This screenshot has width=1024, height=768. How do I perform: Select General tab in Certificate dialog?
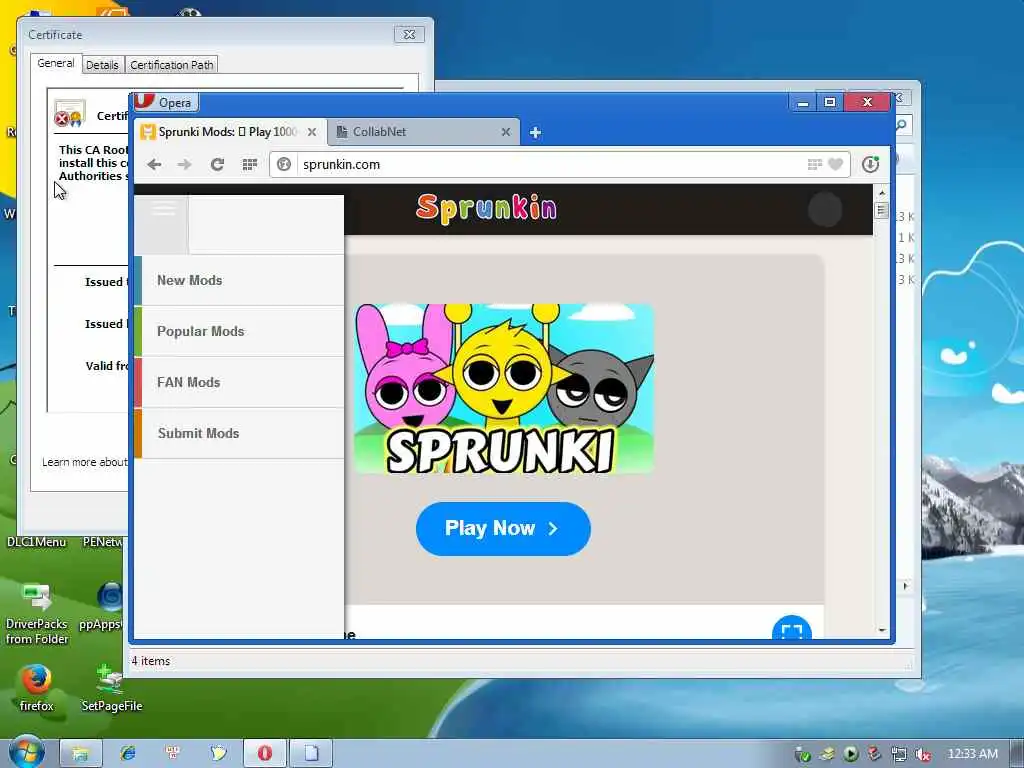tap(56, 63)
